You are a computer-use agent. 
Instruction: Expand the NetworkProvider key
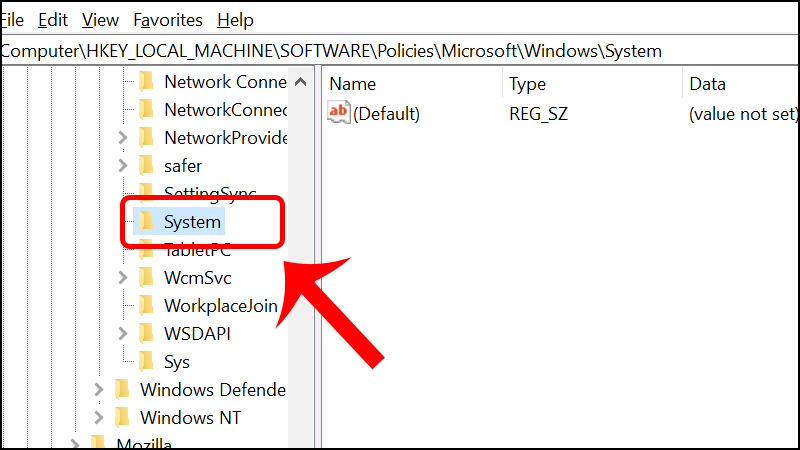click(122, 138)
